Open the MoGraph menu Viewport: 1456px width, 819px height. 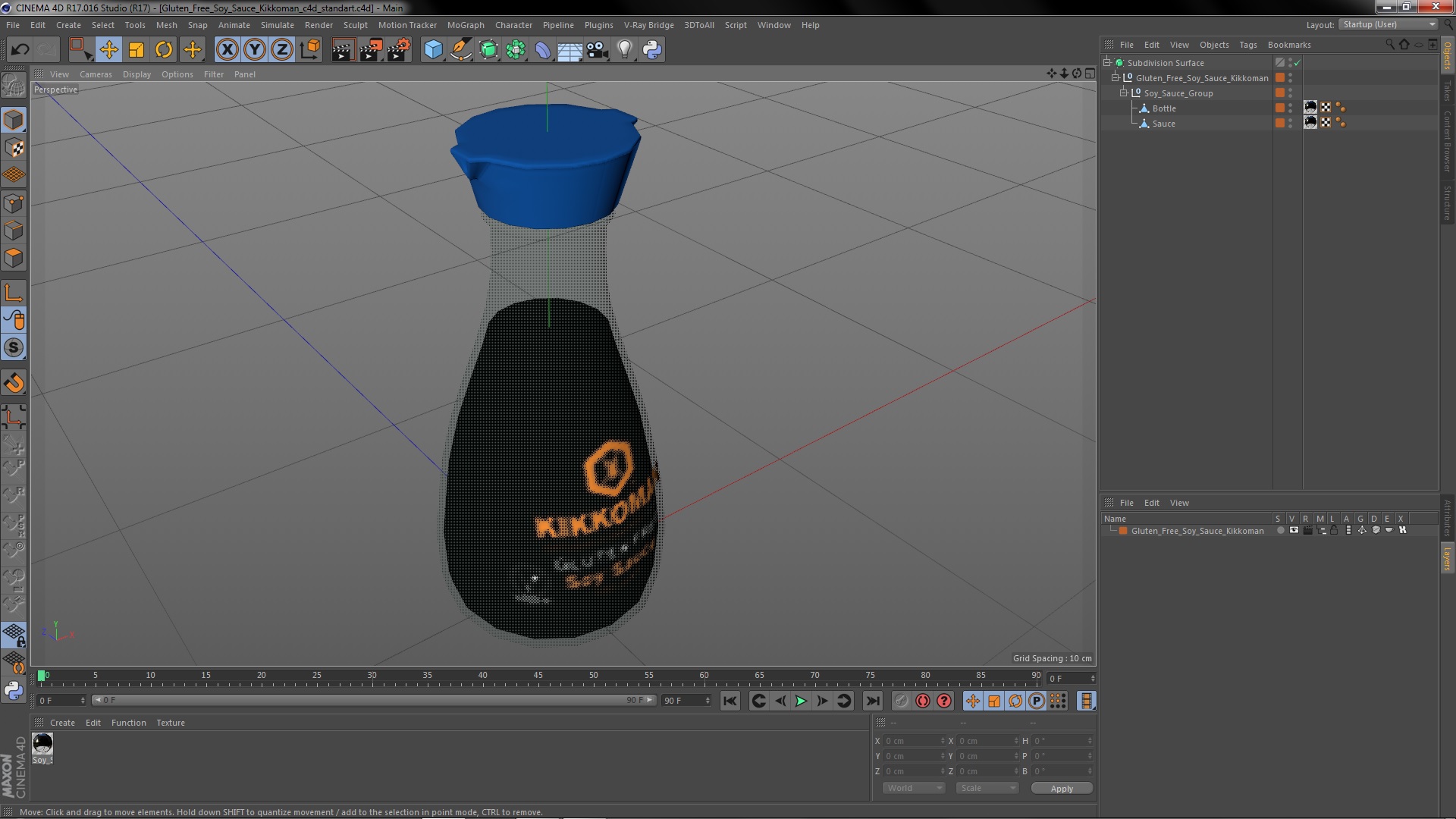[466, 25]
